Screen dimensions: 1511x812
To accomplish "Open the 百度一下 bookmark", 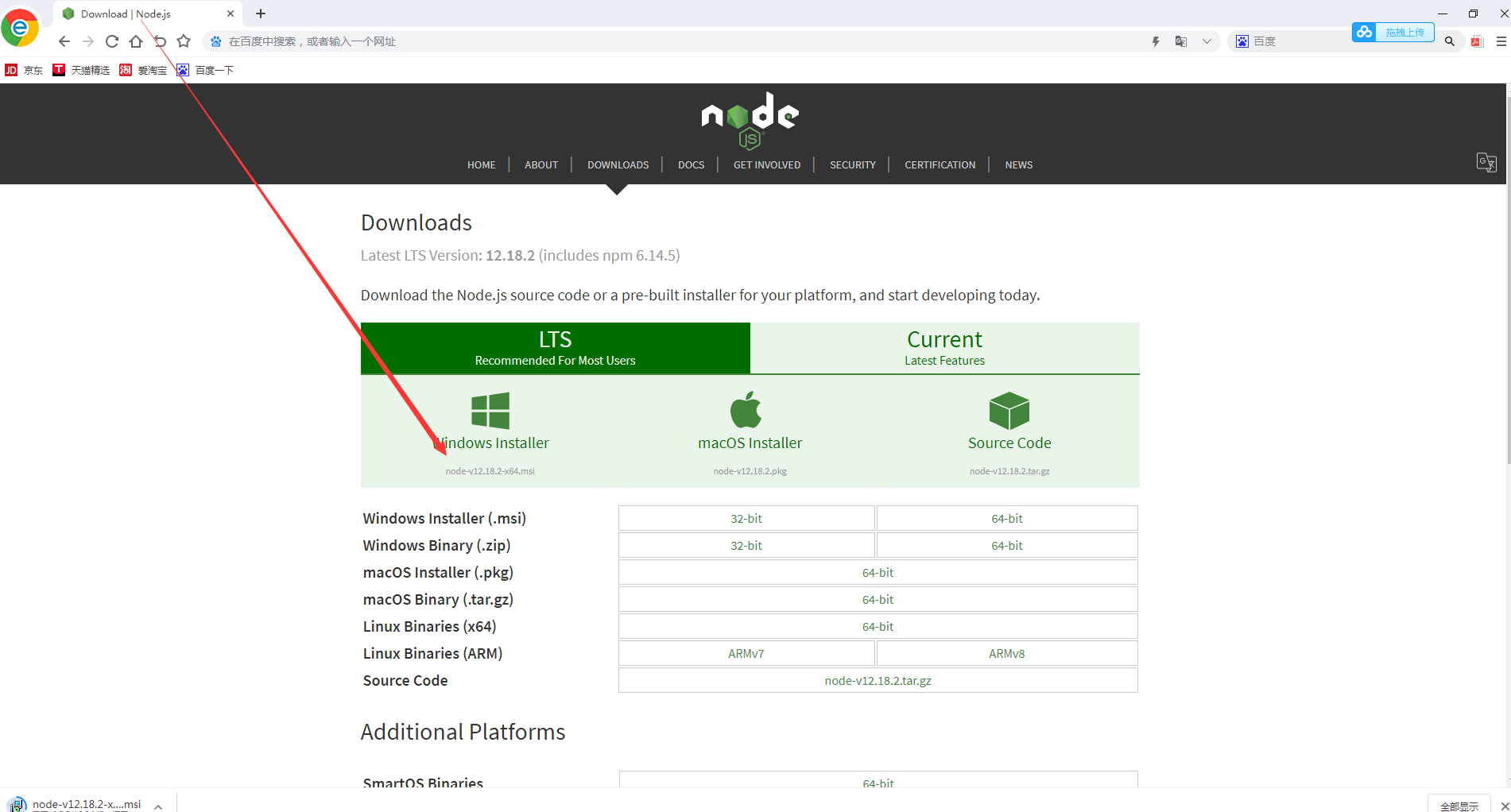I will (x=205, y=70).
